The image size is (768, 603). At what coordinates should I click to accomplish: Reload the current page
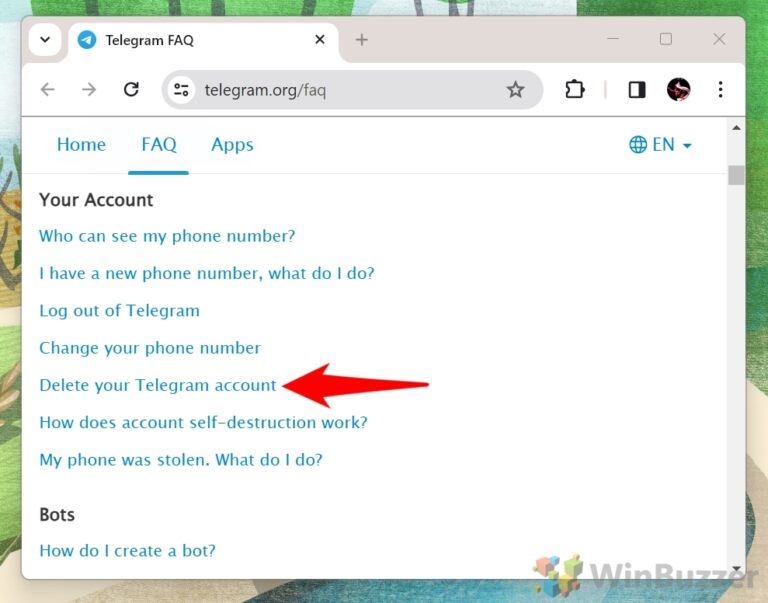pyautogui.click(x=131, y=90)
